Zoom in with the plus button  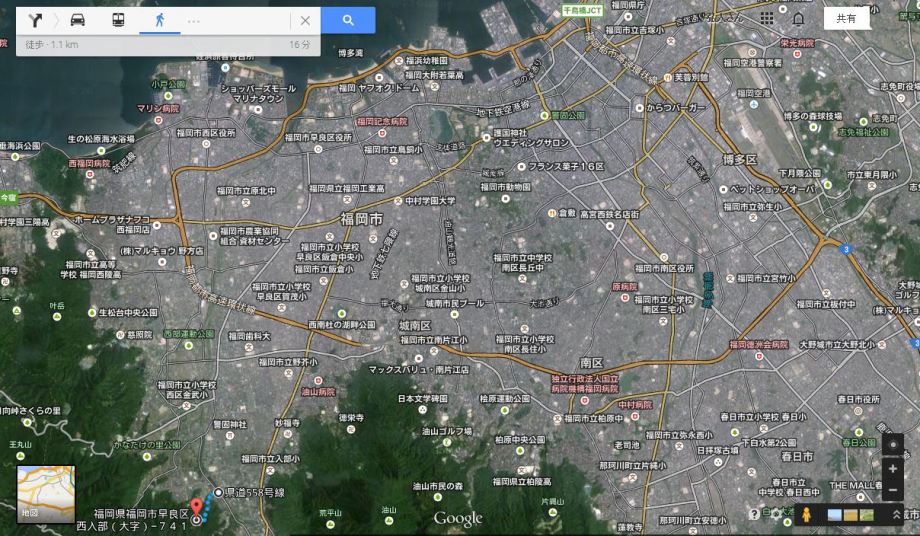coord(893,469)
